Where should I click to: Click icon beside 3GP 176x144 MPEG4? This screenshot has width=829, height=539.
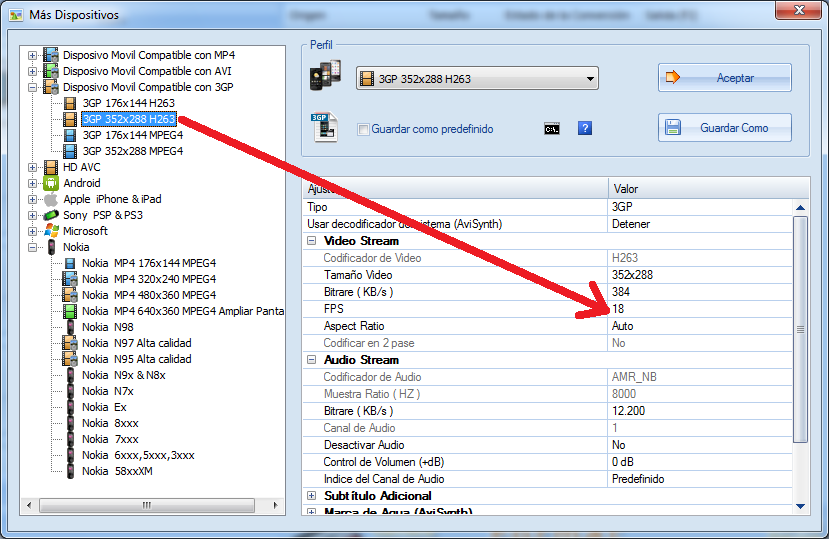tap(70, 135)
